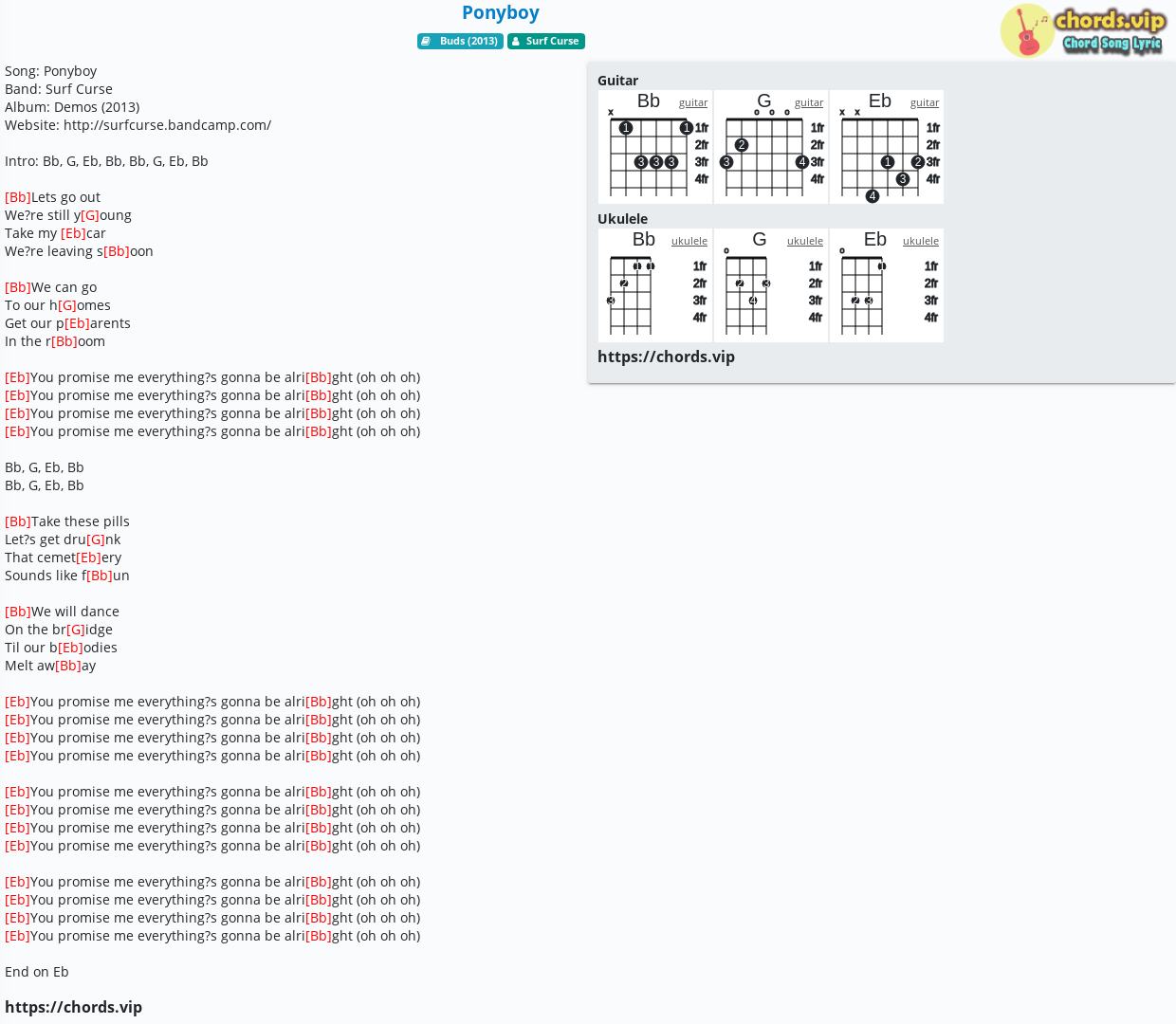Click the 'End on Eb' line

pyautogui.click(x=37, y=972)
